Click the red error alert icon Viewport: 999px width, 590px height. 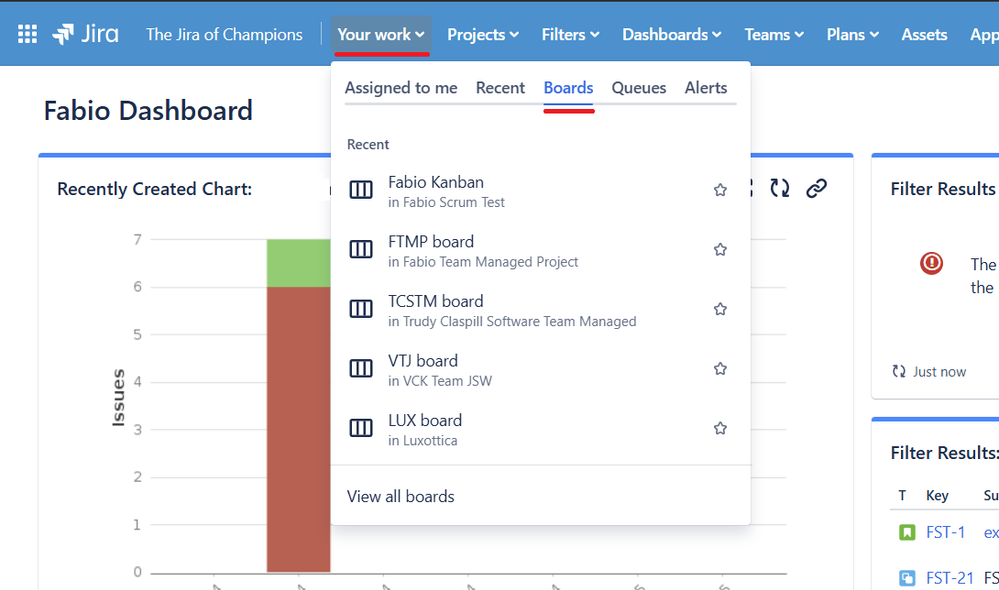(x=931, y=263)
